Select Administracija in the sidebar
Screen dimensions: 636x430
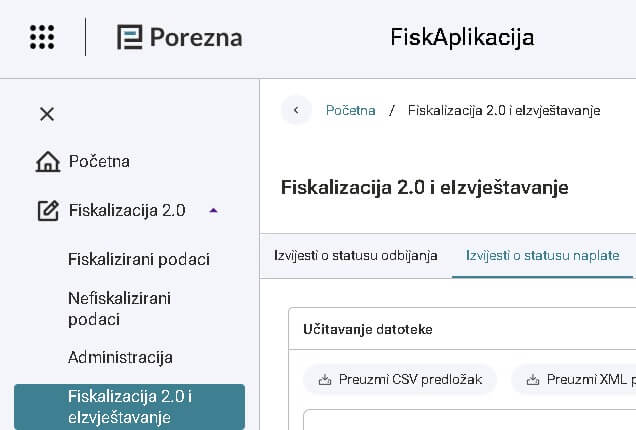(x=120, y=357)
